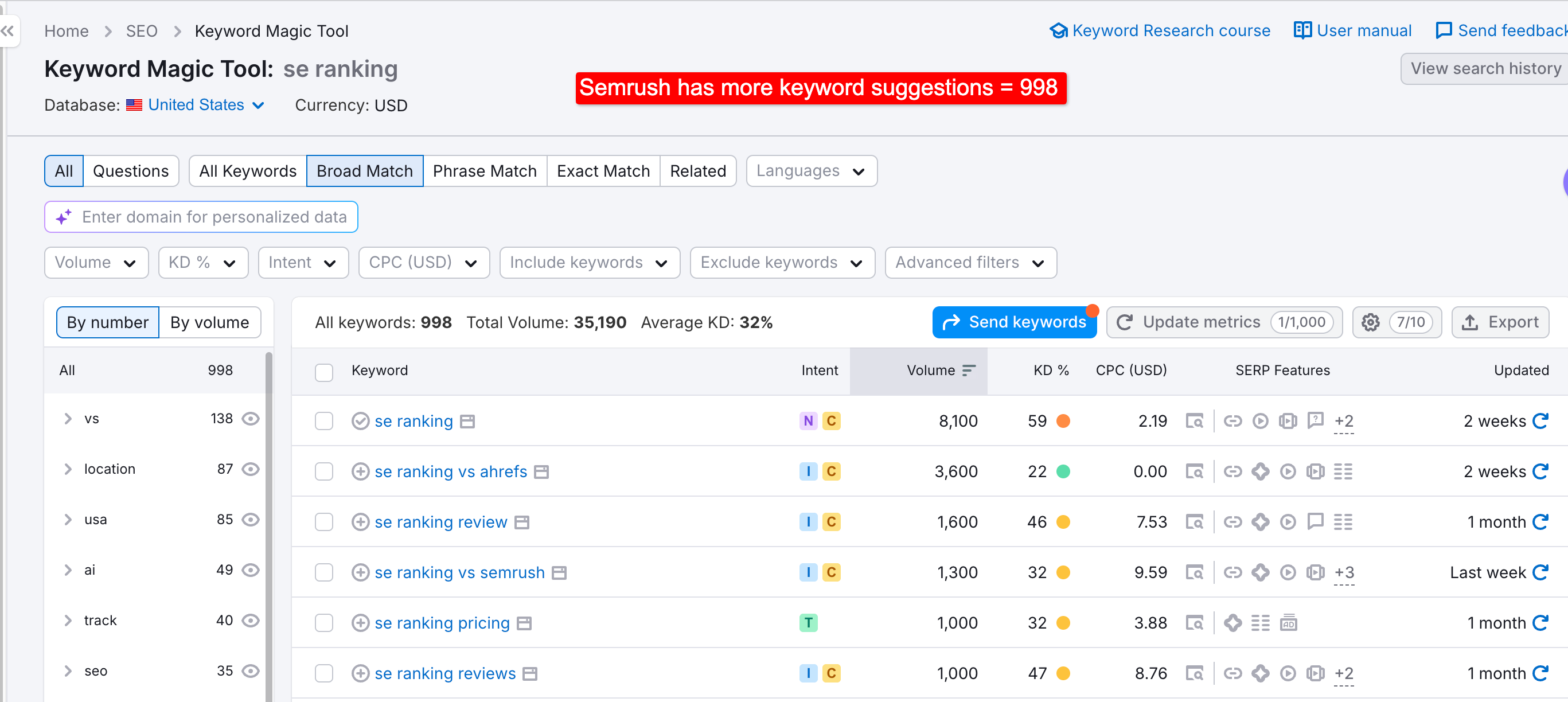
Task: Open Include keywords dropdown
Action: tap(590, 263)
